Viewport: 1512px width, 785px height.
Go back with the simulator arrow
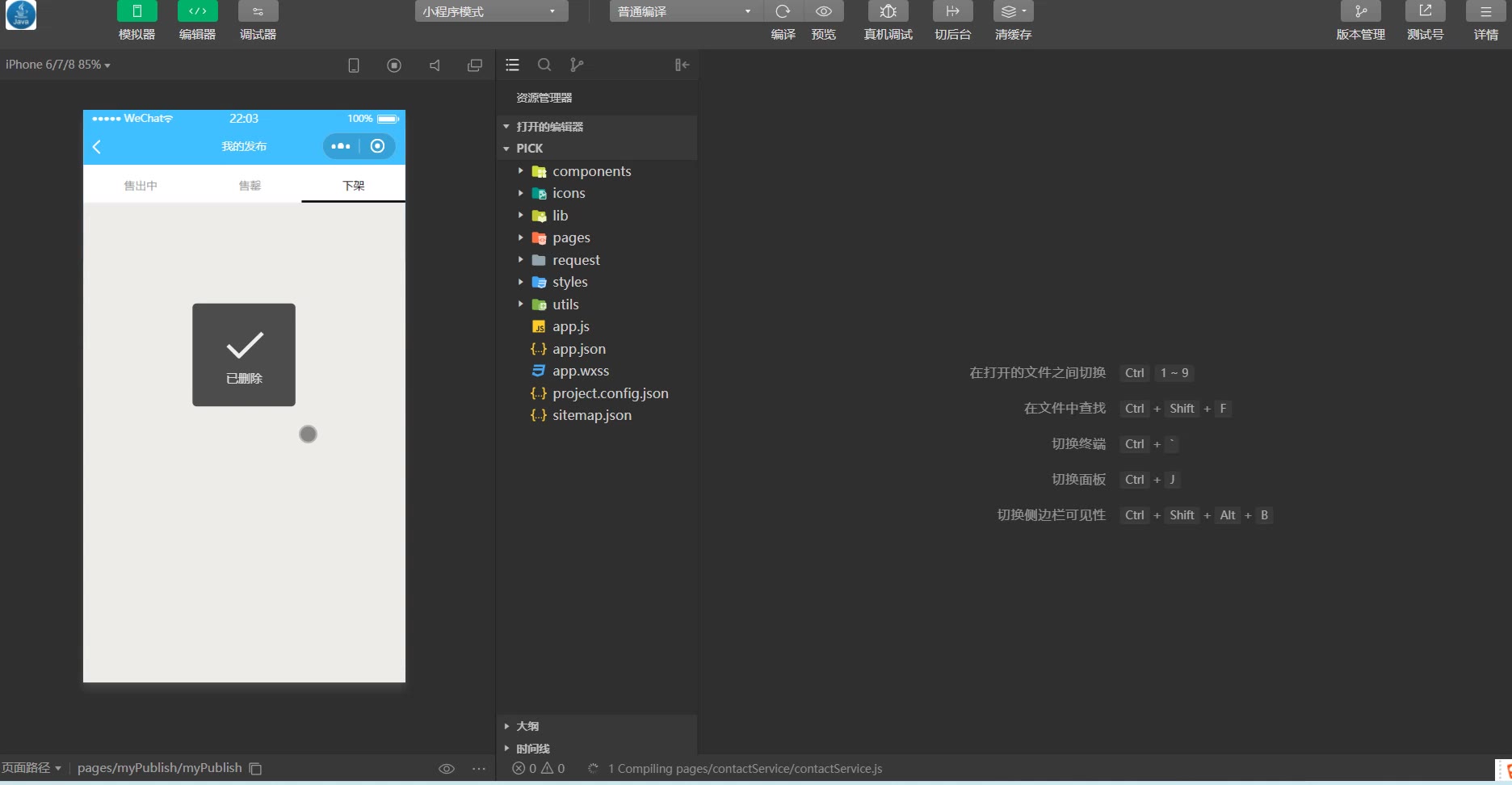[x=97, y=146]
